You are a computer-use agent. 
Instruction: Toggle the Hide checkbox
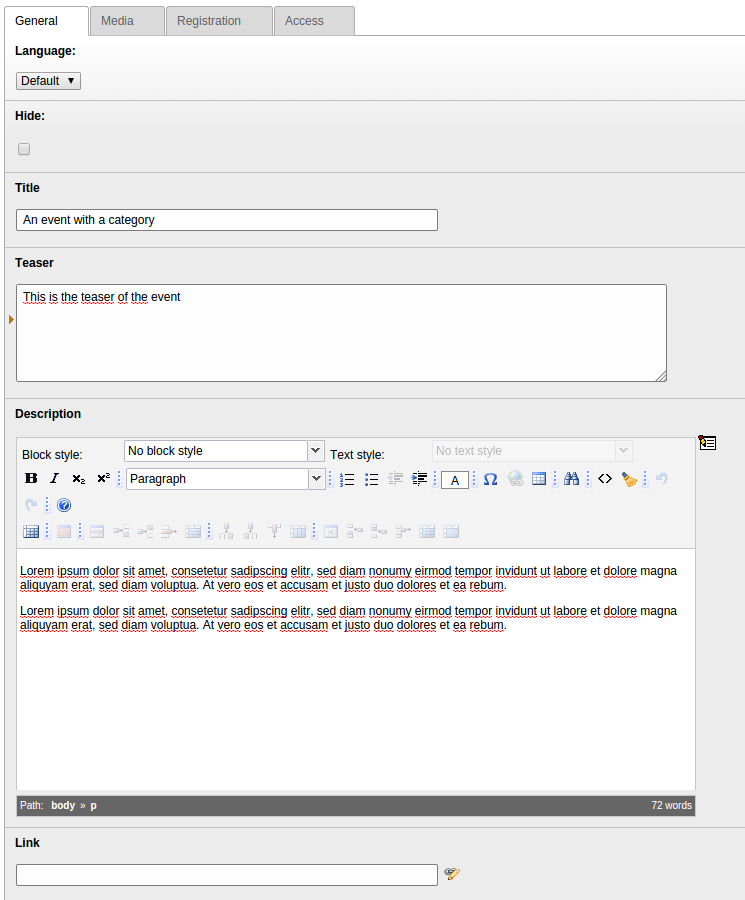[x=24, y=149]
